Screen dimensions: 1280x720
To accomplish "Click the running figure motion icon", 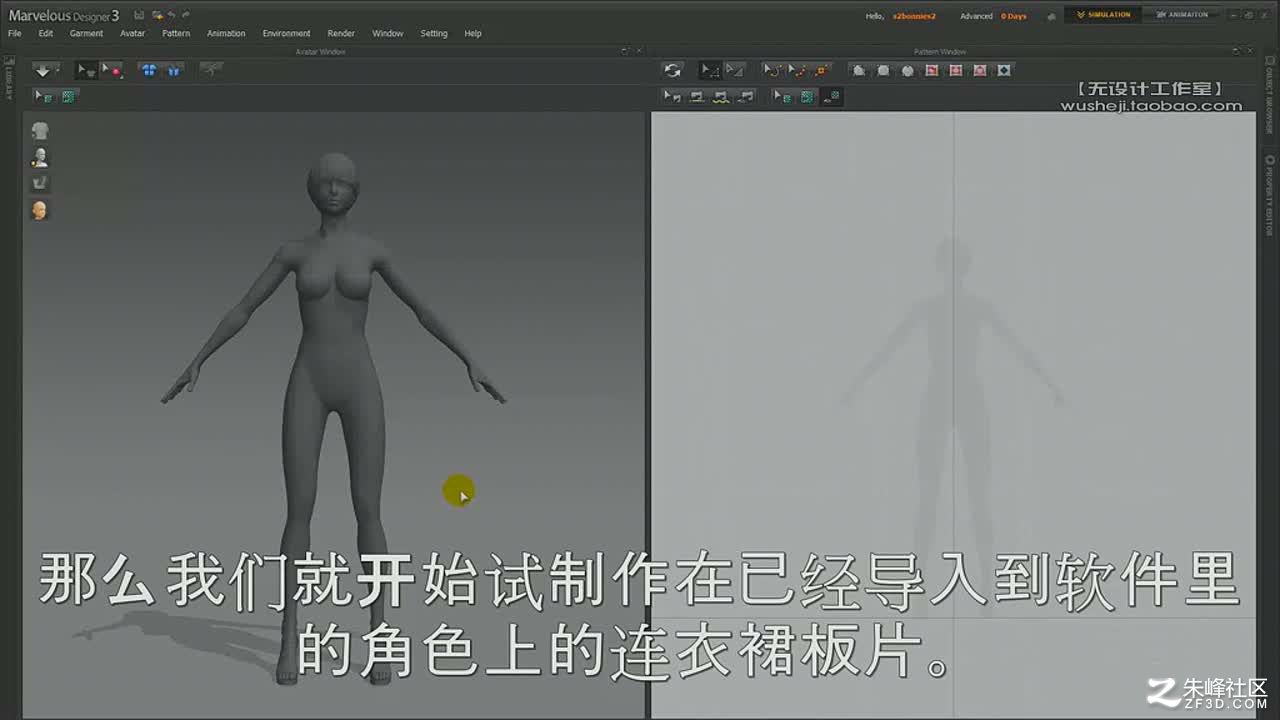I will [210, 70].
